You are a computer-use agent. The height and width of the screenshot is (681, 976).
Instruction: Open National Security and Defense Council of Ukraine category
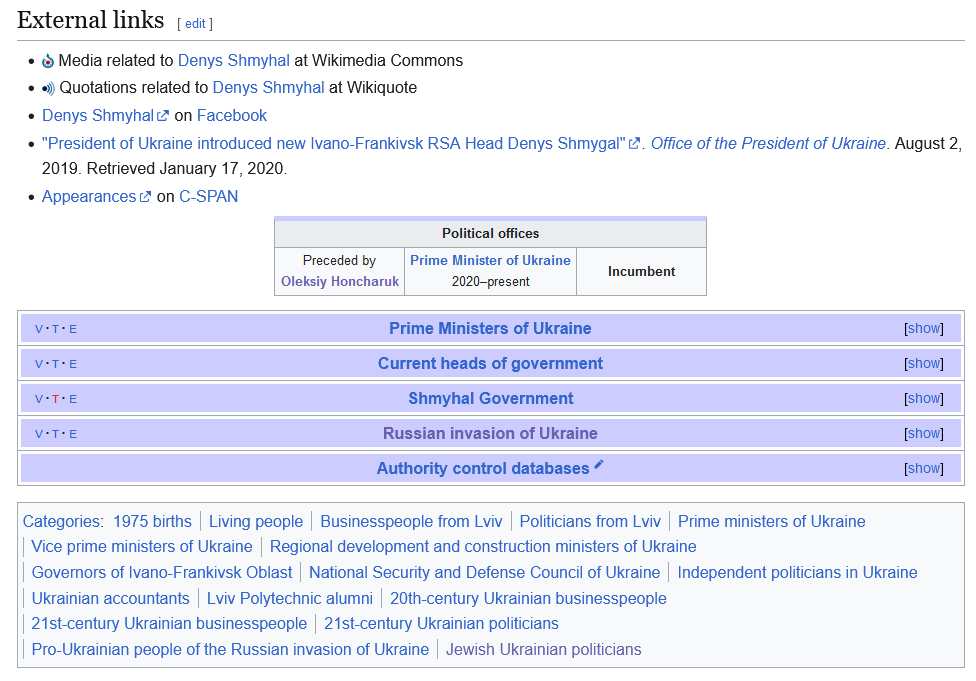click(x=485, y=572)
